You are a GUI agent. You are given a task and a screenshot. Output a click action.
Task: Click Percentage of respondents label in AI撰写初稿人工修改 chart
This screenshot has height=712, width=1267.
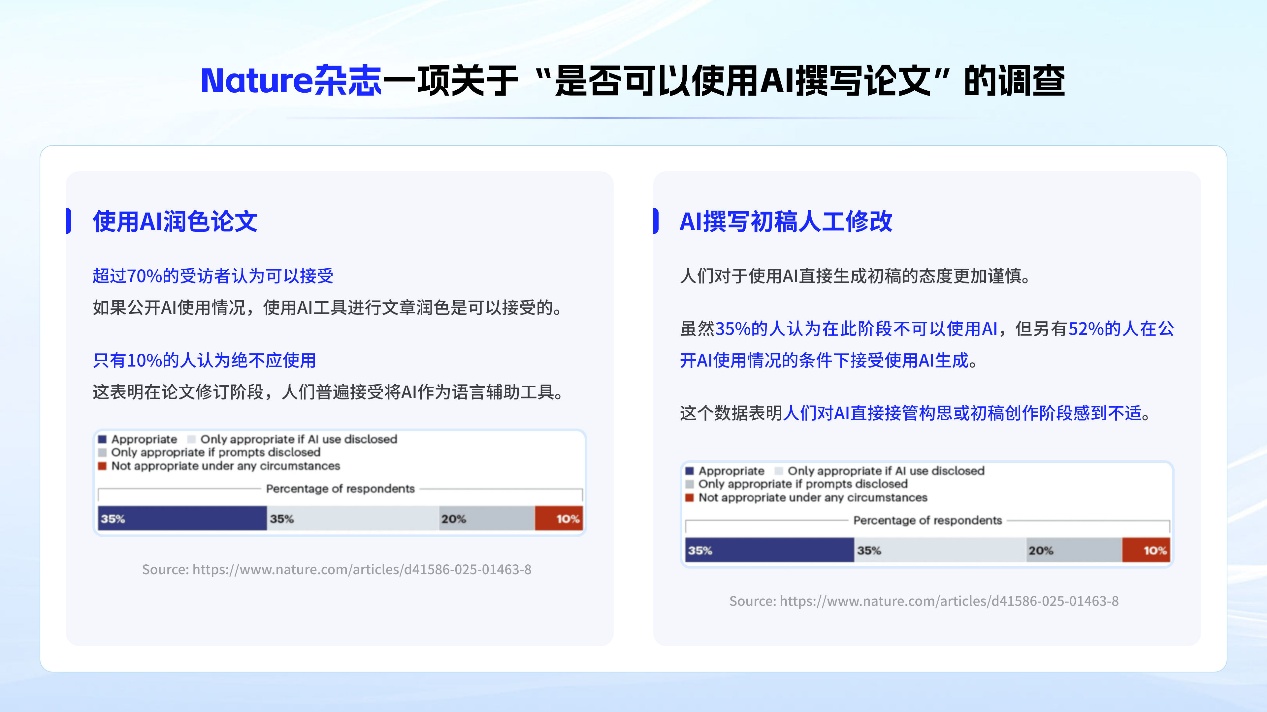pyautogui.click(x=927, y=521)
